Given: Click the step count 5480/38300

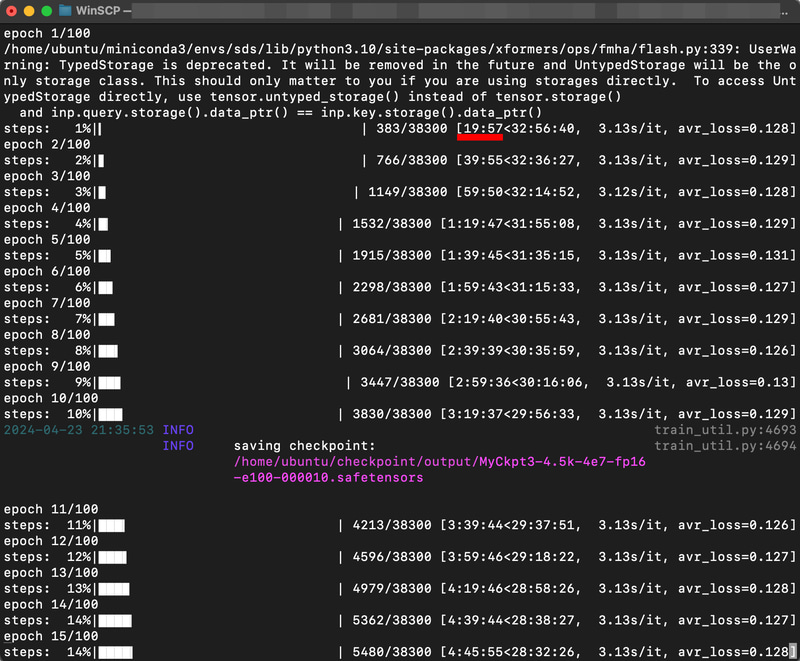Looking at the screenshot, I should pos(392,652).
